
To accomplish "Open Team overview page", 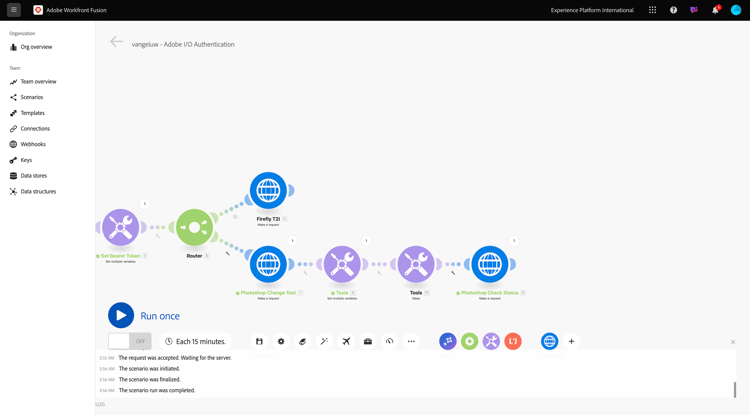I will [x=38, y=82].
